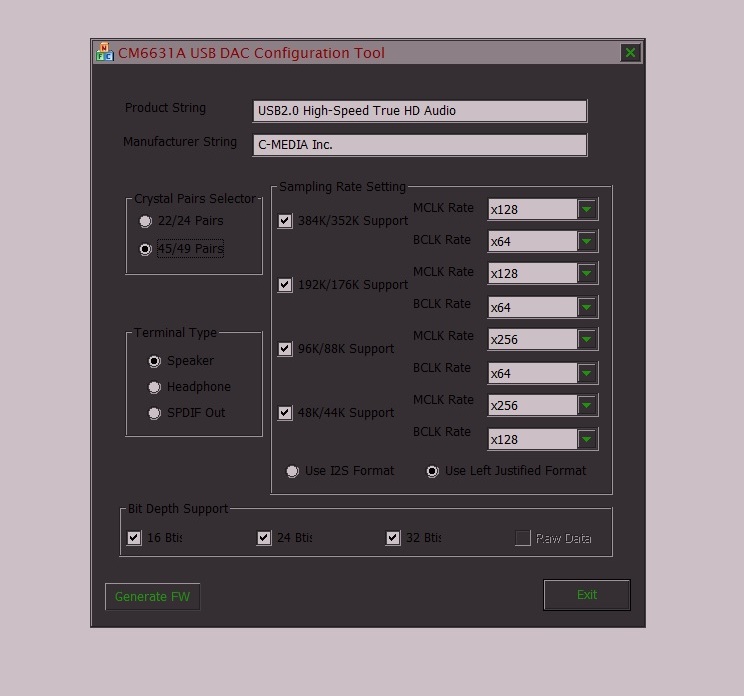This screenshot has width=744, height=696.
Task: Expand BCLK Rate dropdown for 48K/44K
Action: pyautogui.click(x=587, y=439)
